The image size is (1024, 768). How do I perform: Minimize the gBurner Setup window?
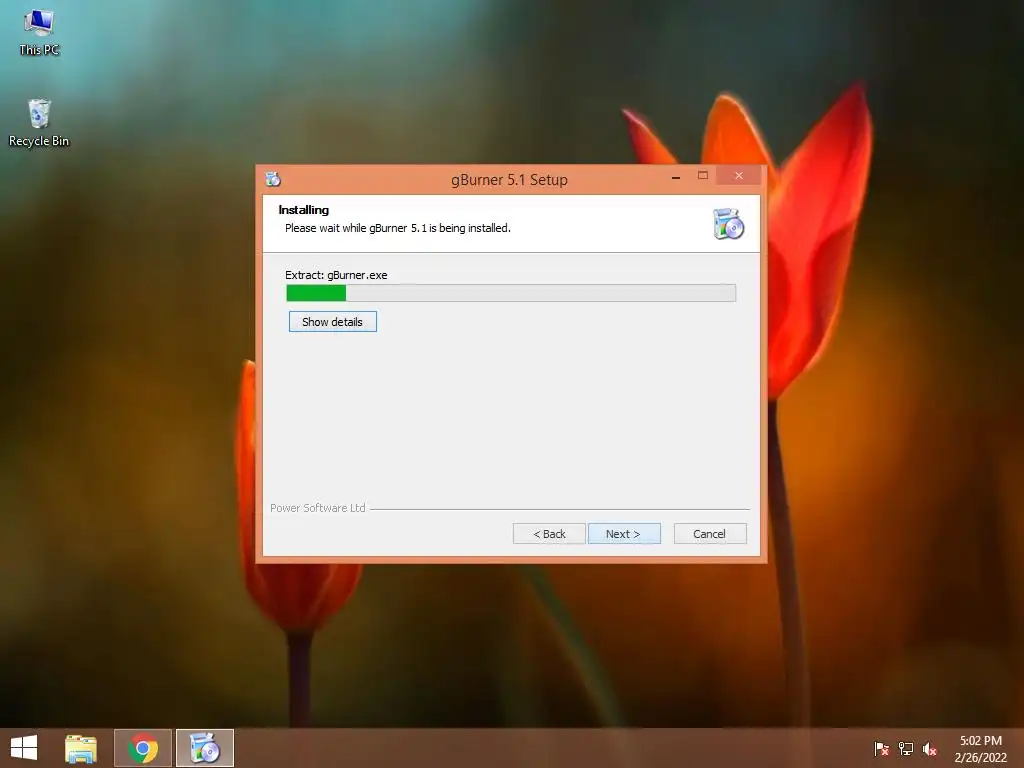tap(676, 176)
